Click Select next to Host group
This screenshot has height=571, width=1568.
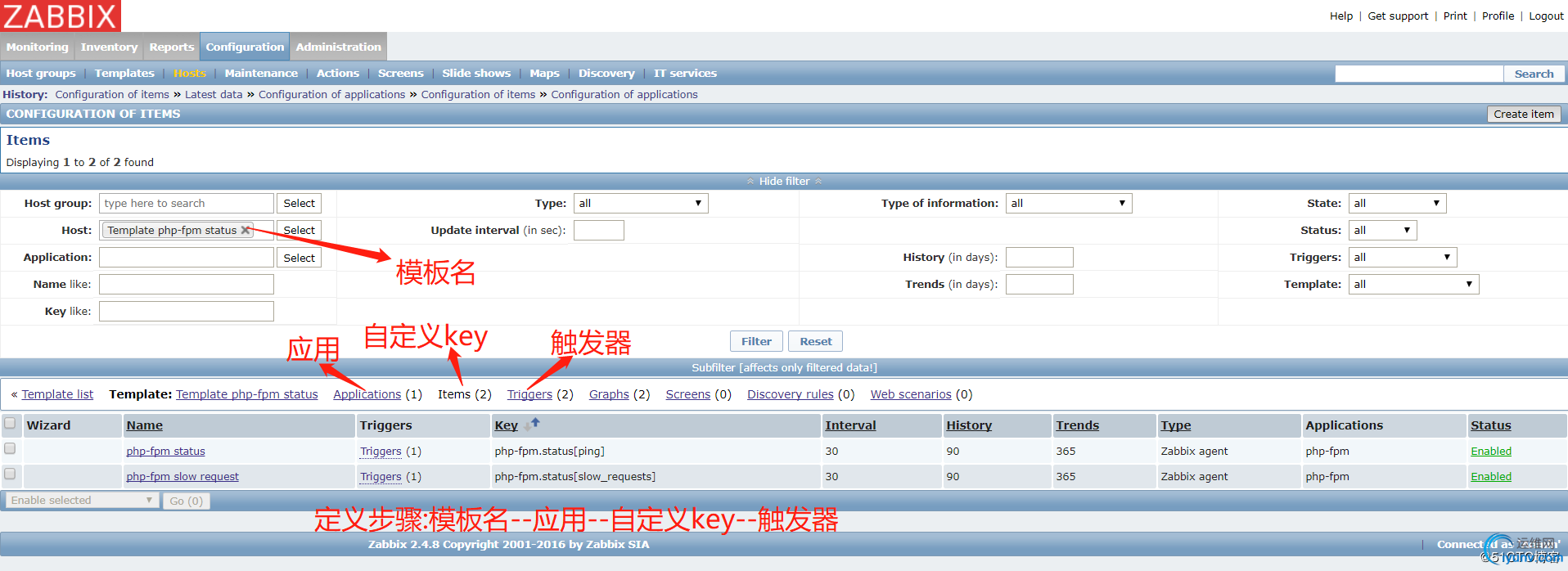299,203
